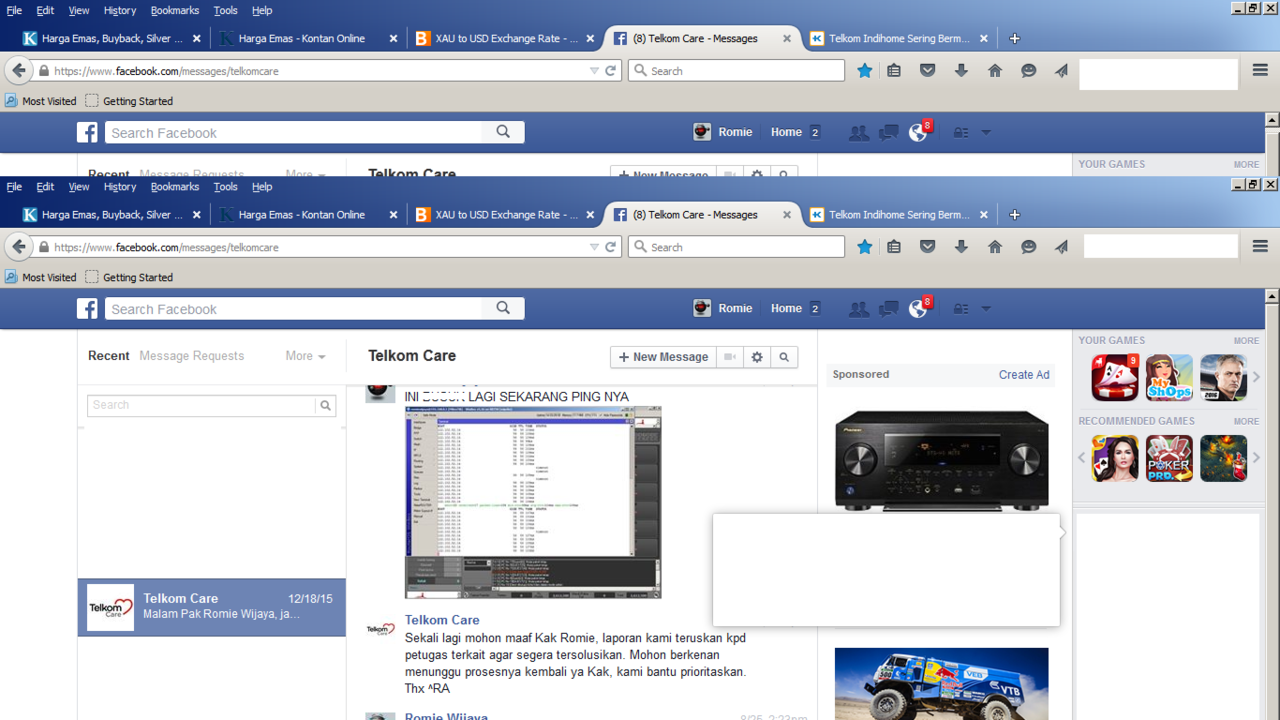
Task: Open History menu in the front Firefox window
Action: [x=119, y=187]
